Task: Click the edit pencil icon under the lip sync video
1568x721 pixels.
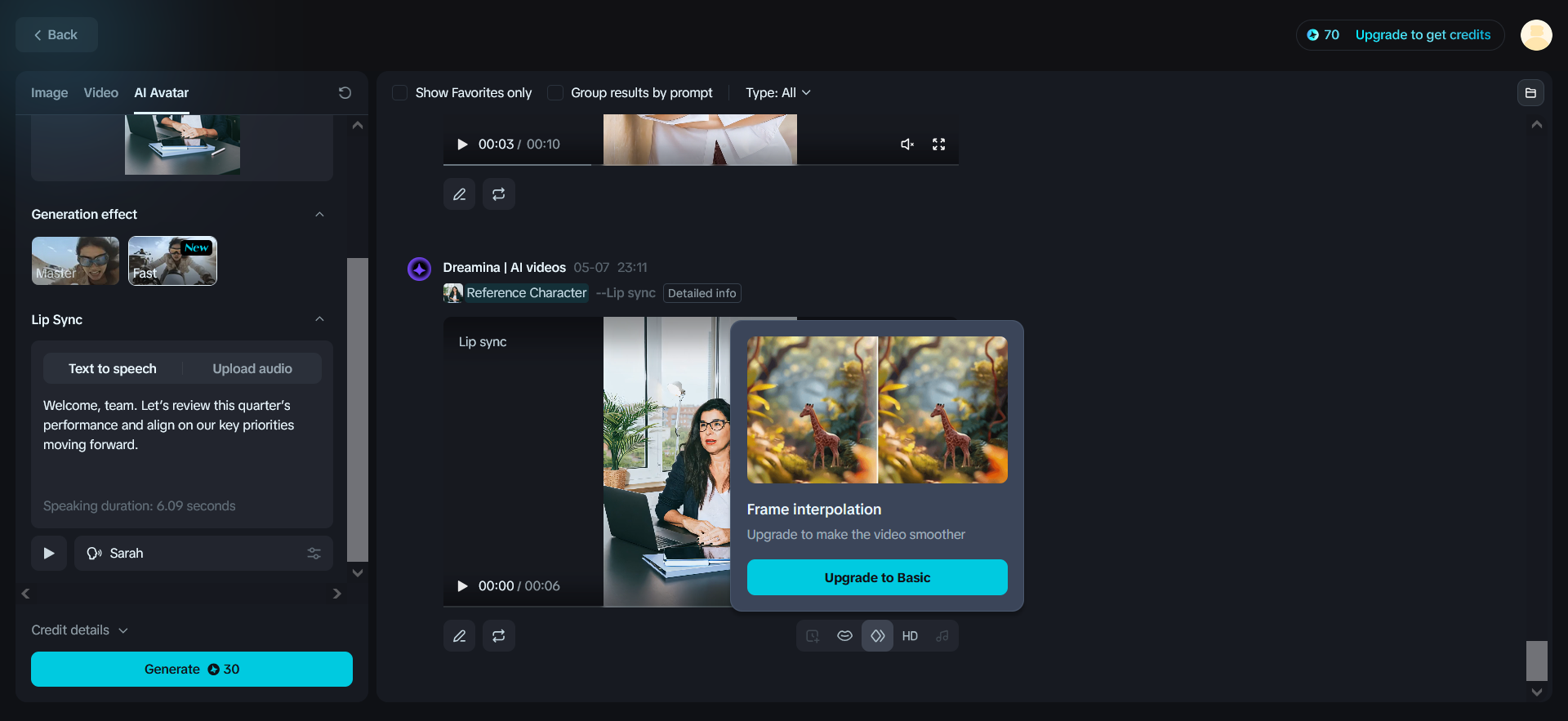Action: point(460,635)
